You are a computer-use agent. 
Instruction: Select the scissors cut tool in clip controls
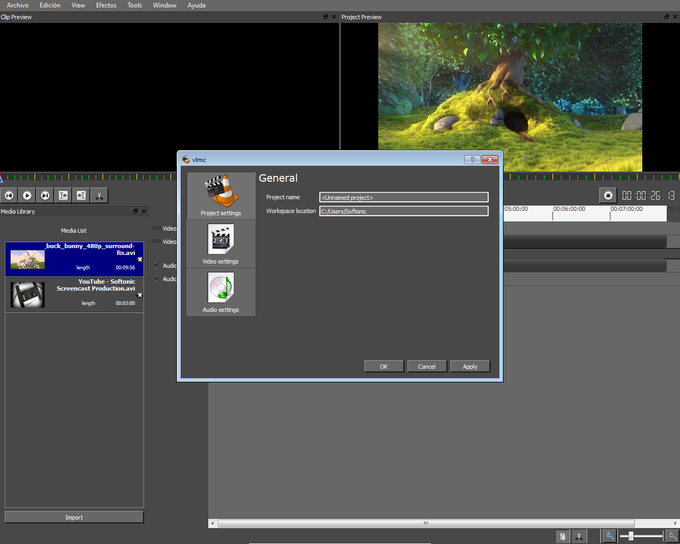pos(99,196)
